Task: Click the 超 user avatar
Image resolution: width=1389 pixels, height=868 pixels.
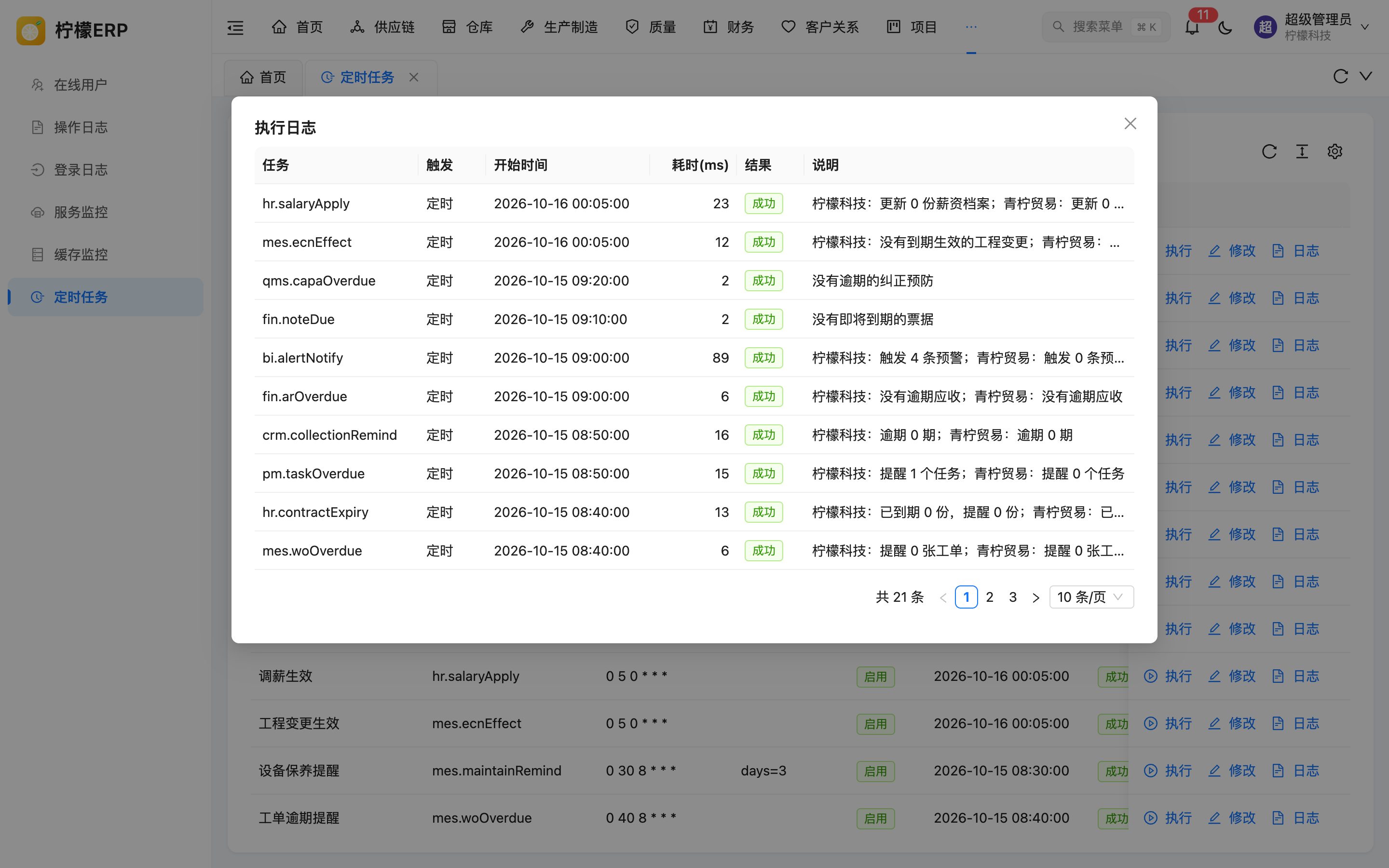Action: coord(1266,27)
